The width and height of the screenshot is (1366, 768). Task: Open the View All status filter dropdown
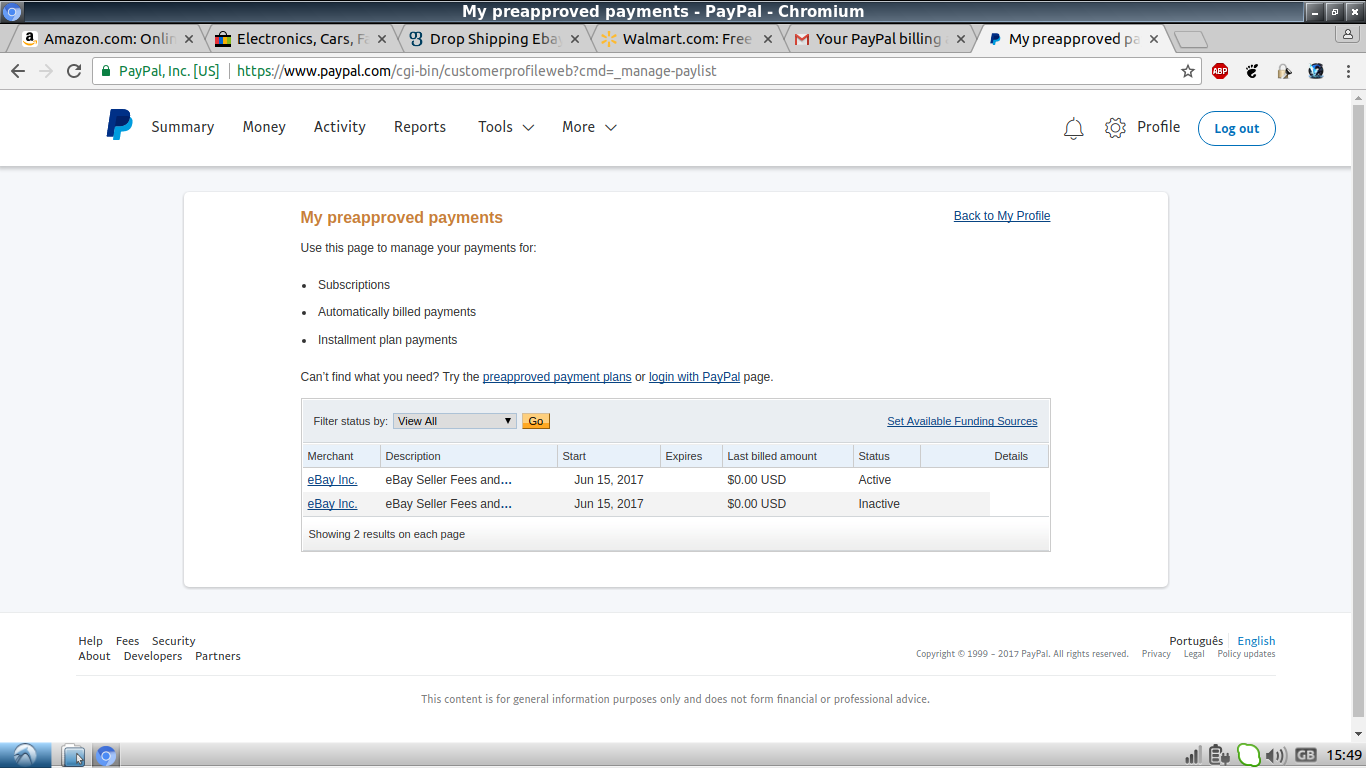click(x=455, y=421)
